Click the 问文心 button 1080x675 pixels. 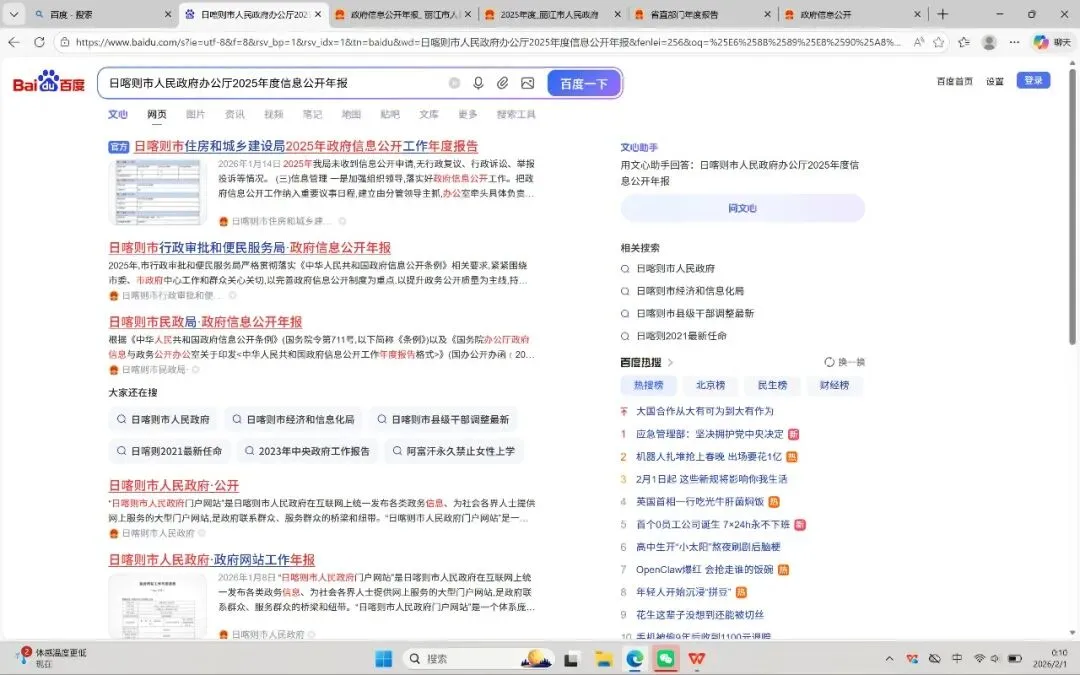click(x=742, y=208)
